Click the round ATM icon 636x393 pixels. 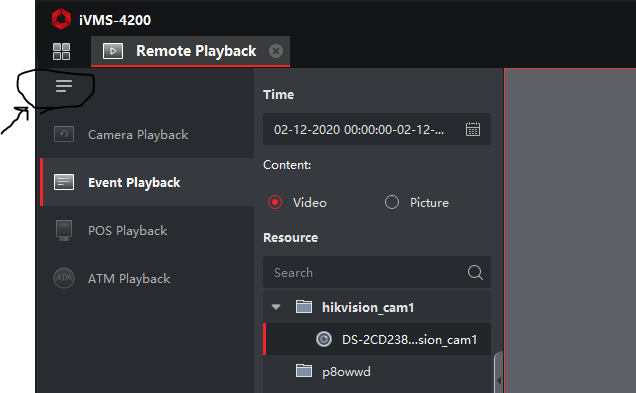click(x=64, y=278)
